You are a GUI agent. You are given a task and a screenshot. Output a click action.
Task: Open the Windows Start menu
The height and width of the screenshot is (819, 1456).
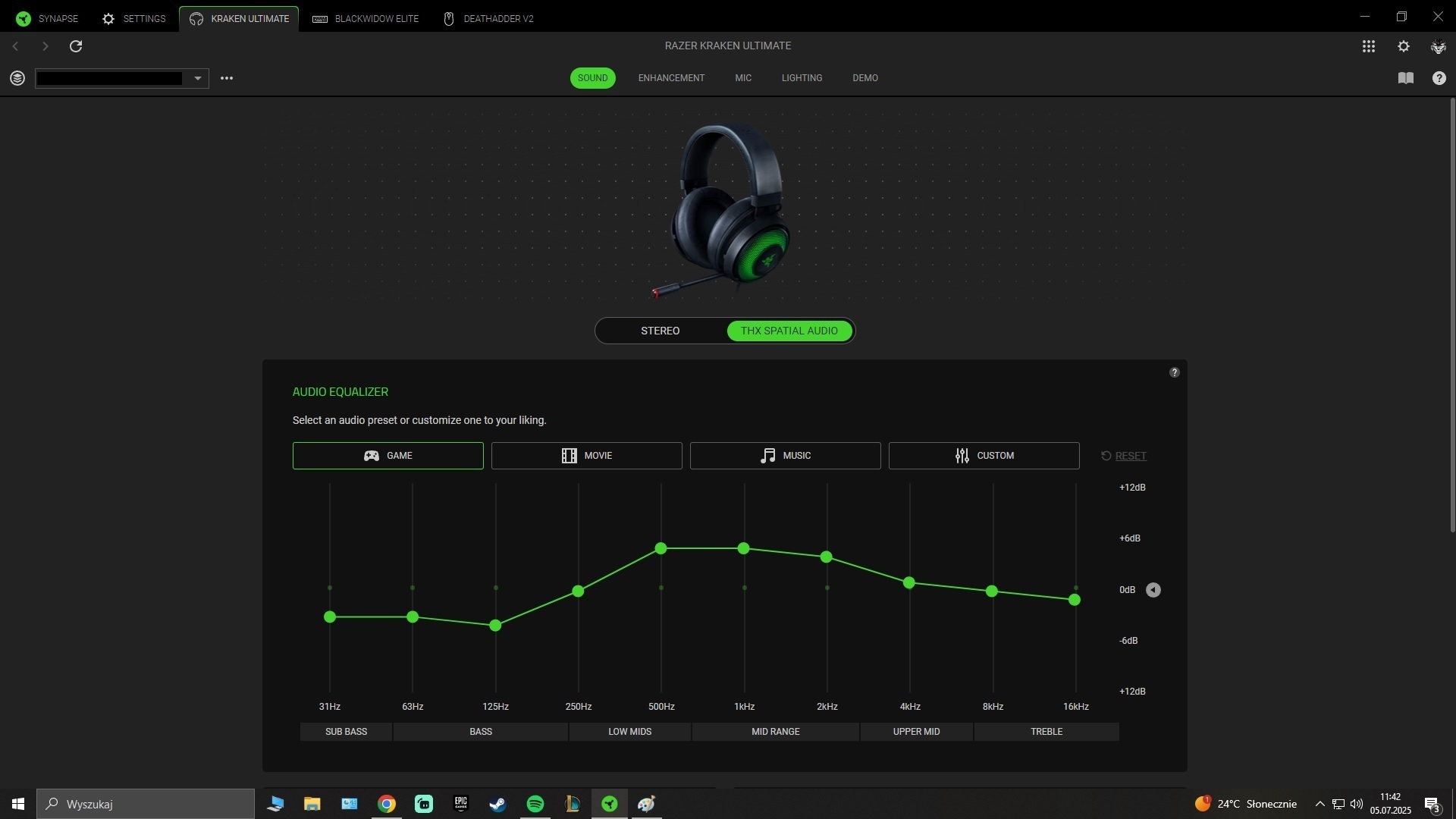[18, 804]
